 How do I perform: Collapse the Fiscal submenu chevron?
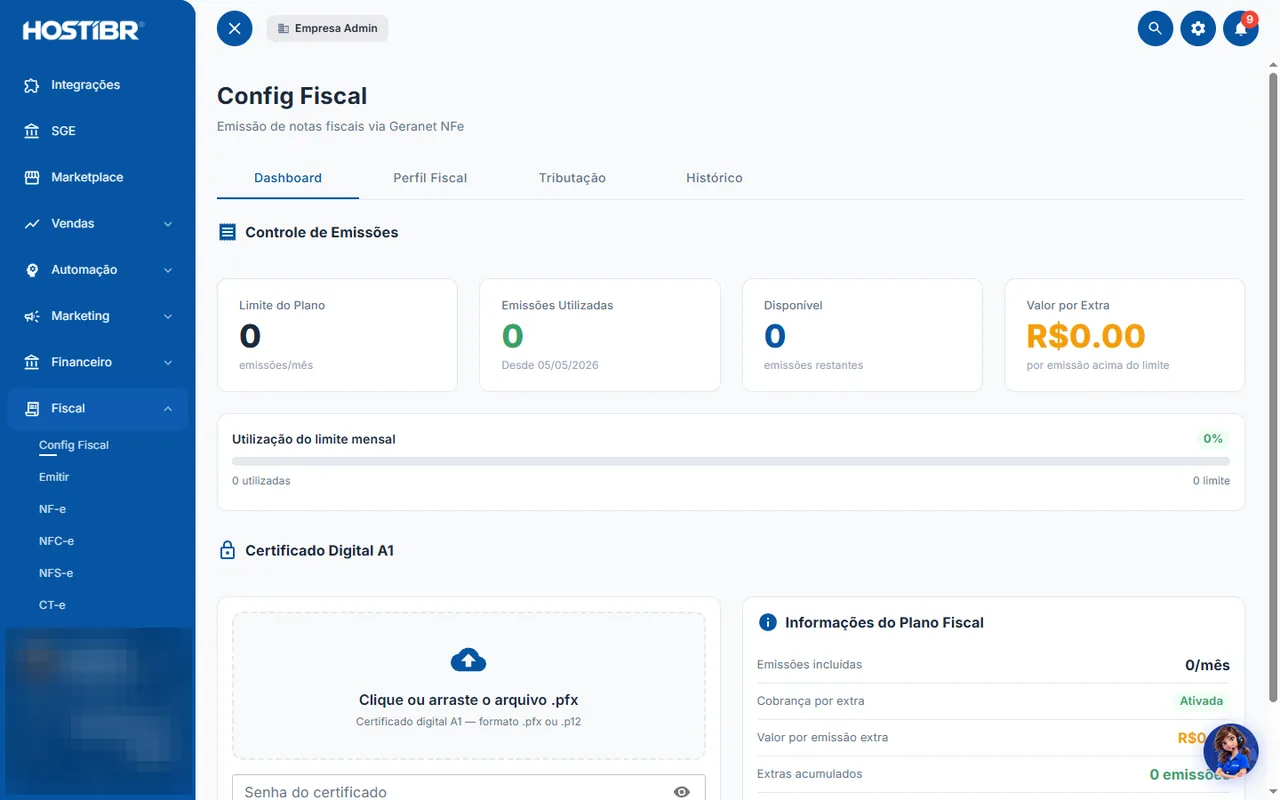click(x=168, y=408)
